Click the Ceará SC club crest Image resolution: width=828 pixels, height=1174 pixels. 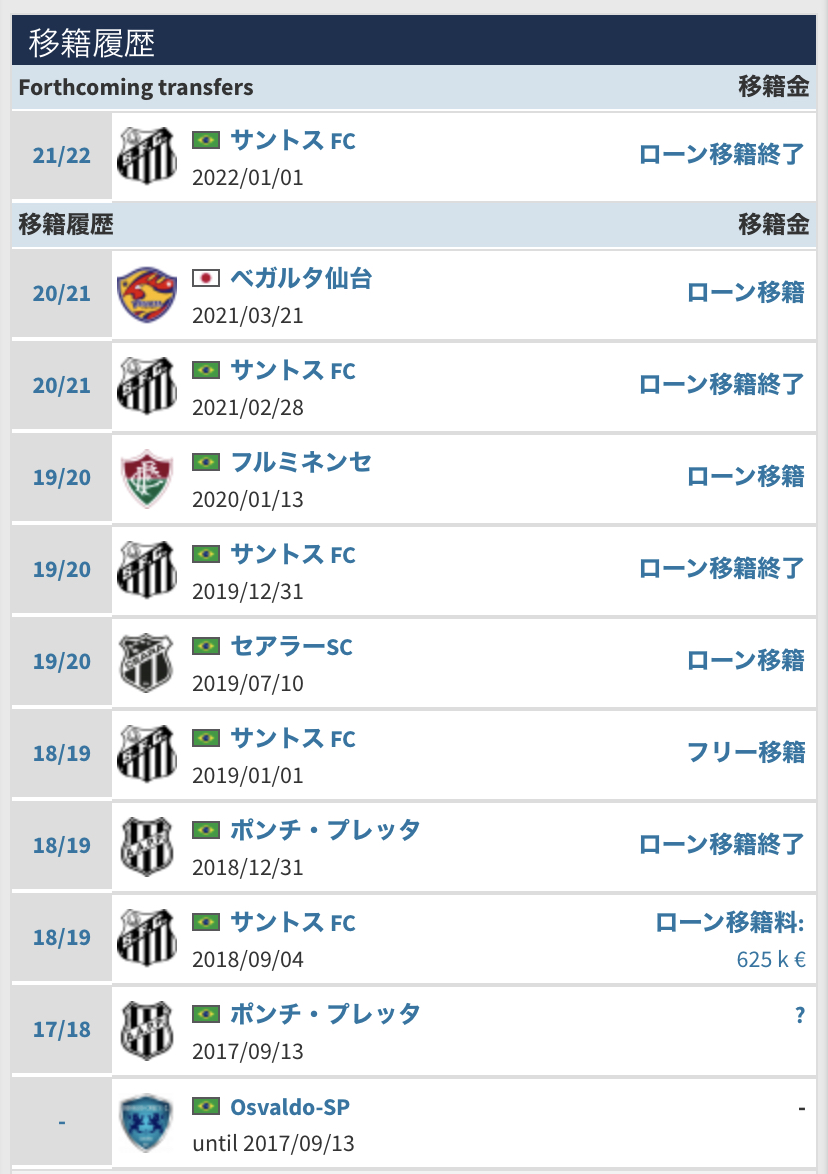[x=146, y=662]
